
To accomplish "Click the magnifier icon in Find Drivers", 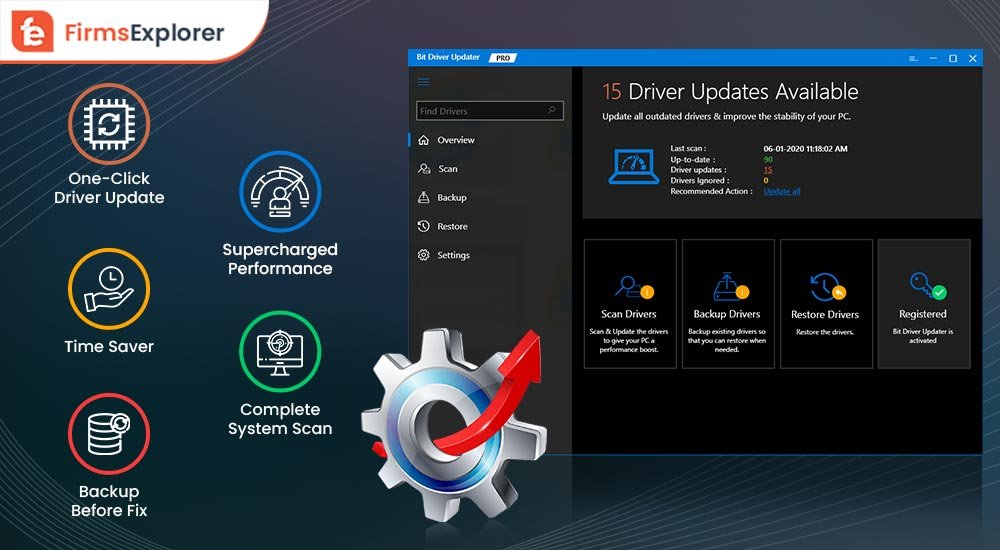I will coord(552,110).
